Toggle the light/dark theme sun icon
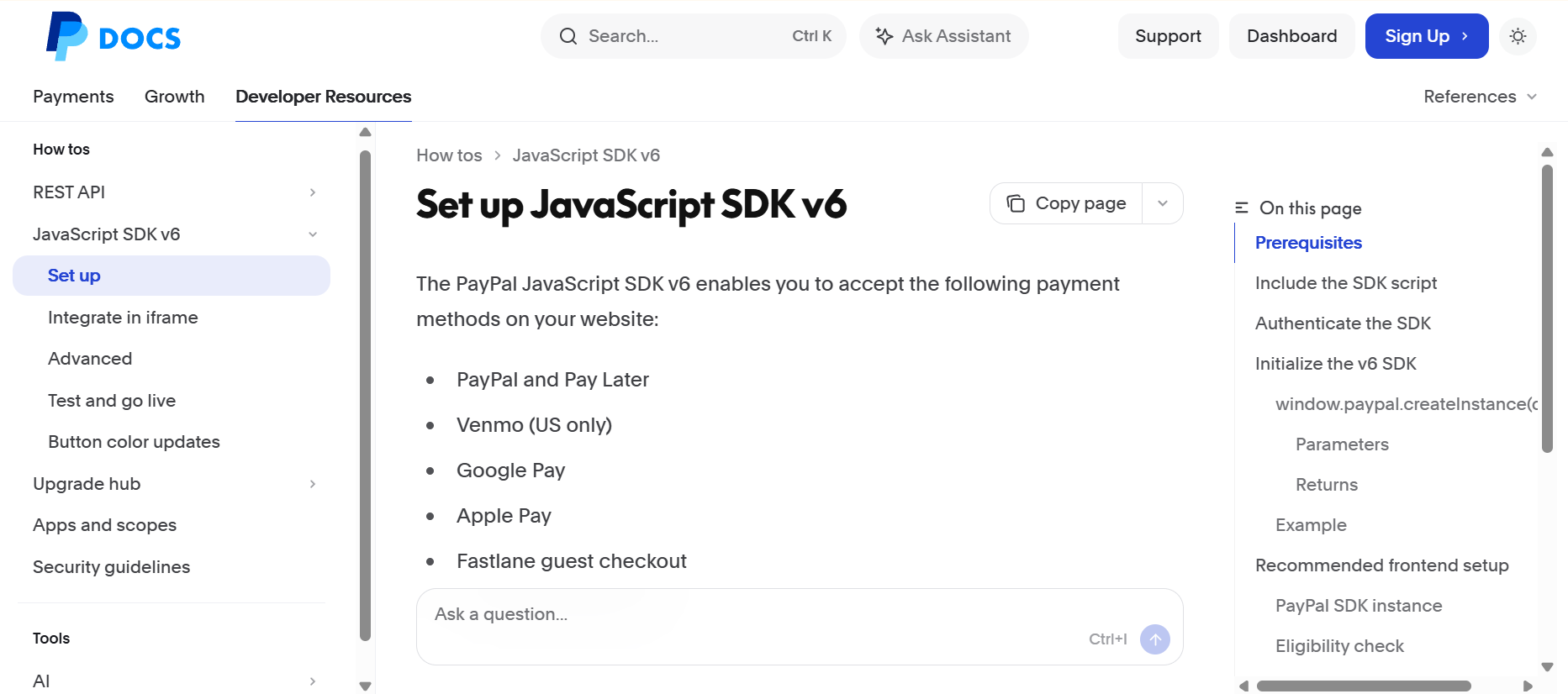Screen dimensions: 1568x694 1518,36
